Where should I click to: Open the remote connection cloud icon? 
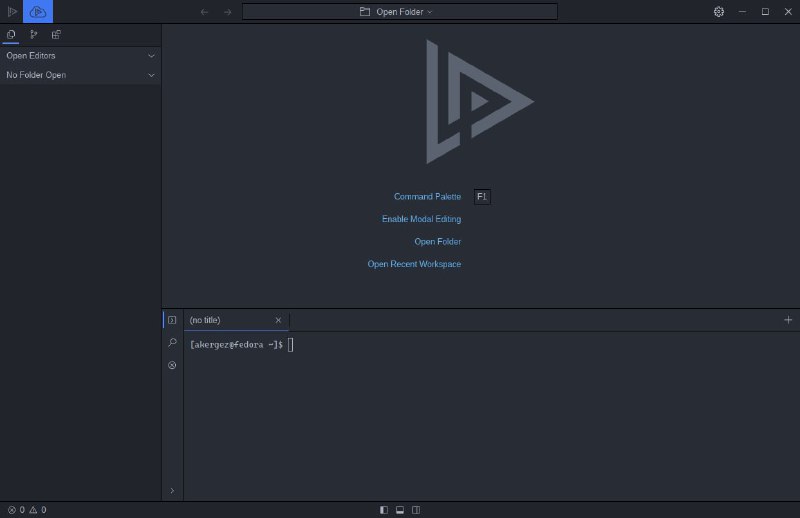coord(38,11)
